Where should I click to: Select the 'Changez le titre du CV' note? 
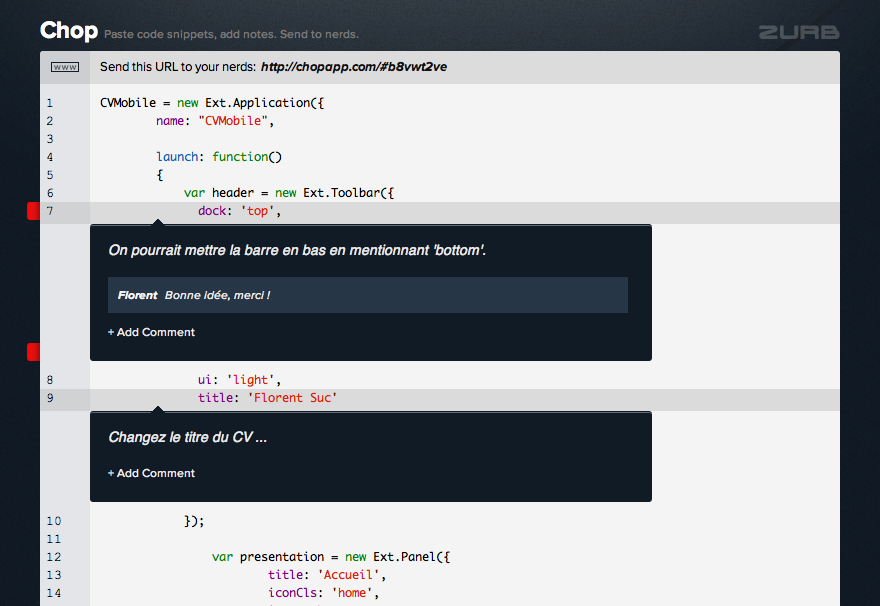pyautogui.click(x=188, y=438)
